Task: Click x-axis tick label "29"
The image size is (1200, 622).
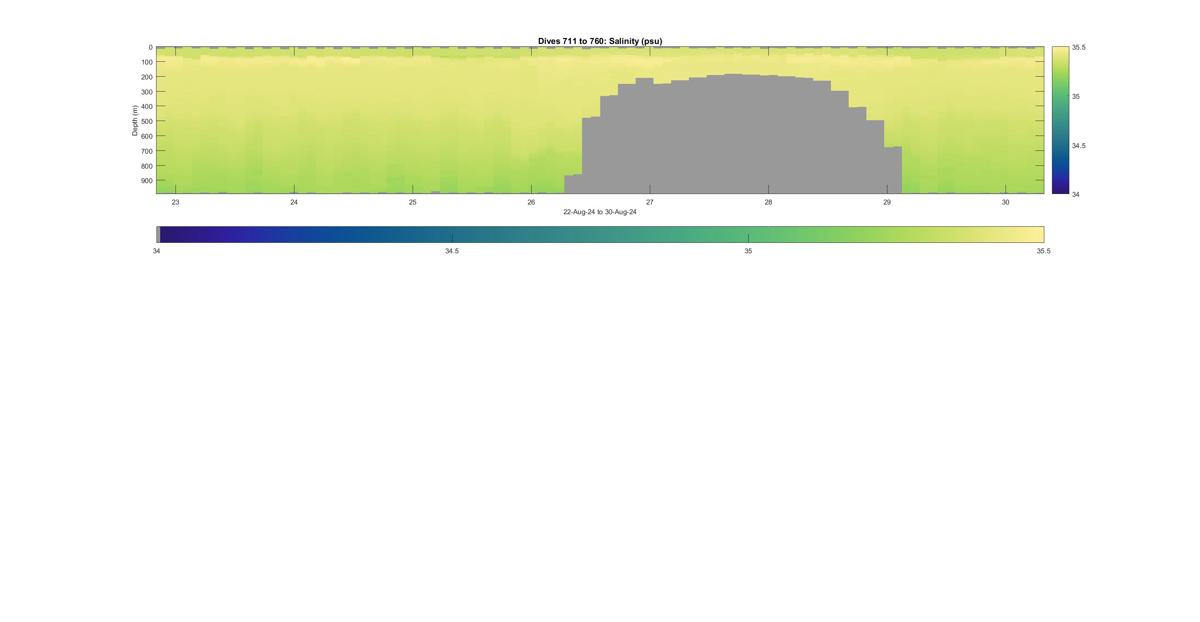Action: click(887, 202)
